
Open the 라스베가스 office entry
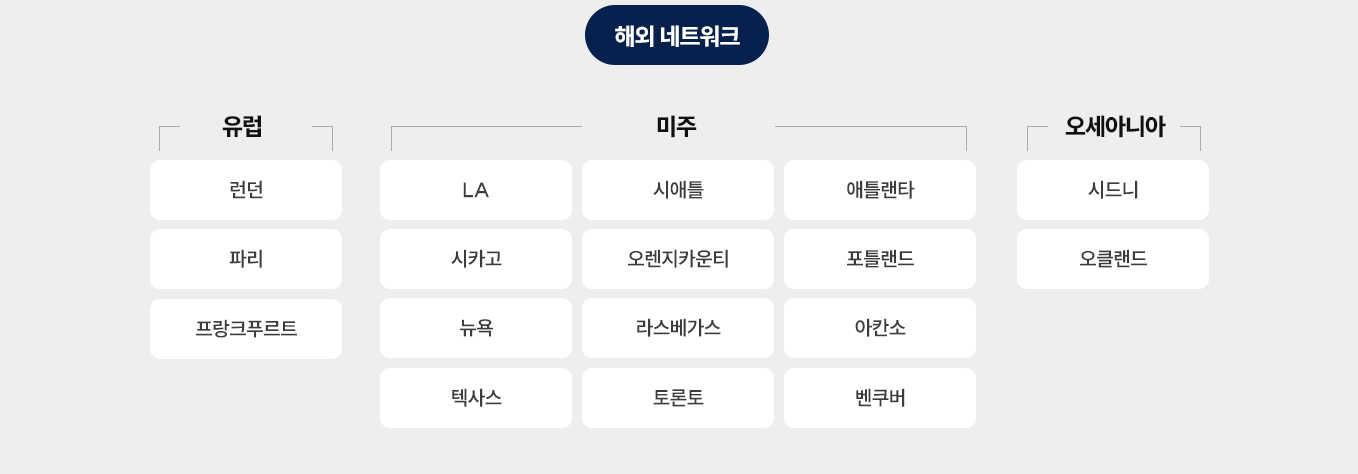pos(678,328)
